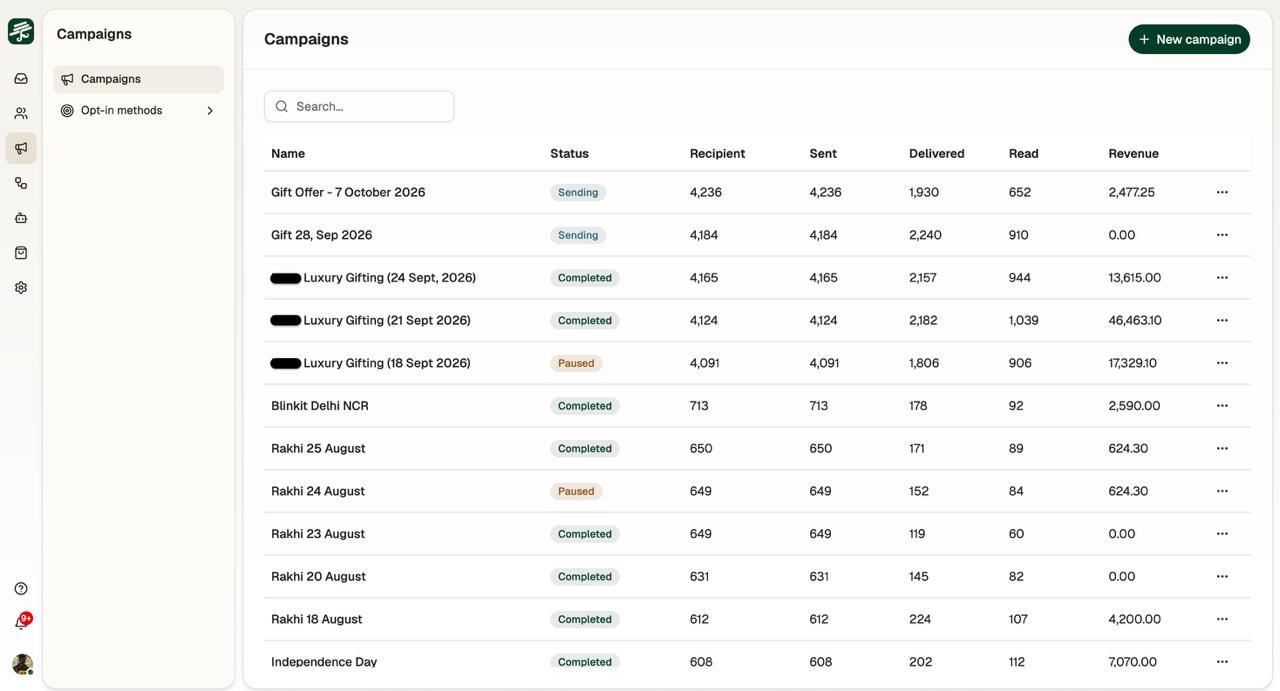1280x691 pixels.
Task: Open more options for Rakhi 20 August
Action: point(1222,577)
